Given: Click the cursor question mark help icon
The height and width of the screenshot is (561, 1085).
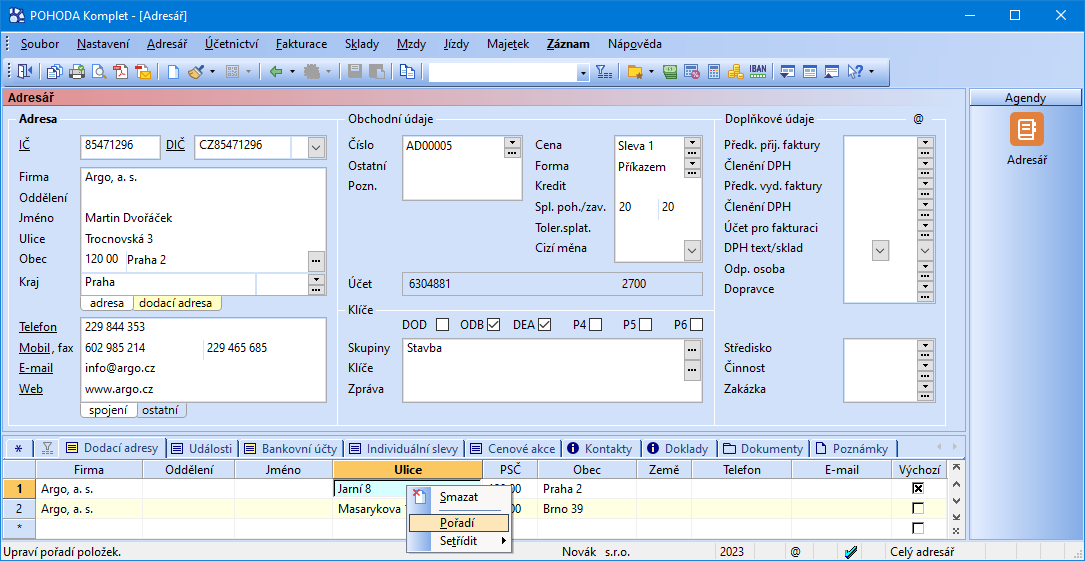Looking at the screenshot, I should pos(855,71).
